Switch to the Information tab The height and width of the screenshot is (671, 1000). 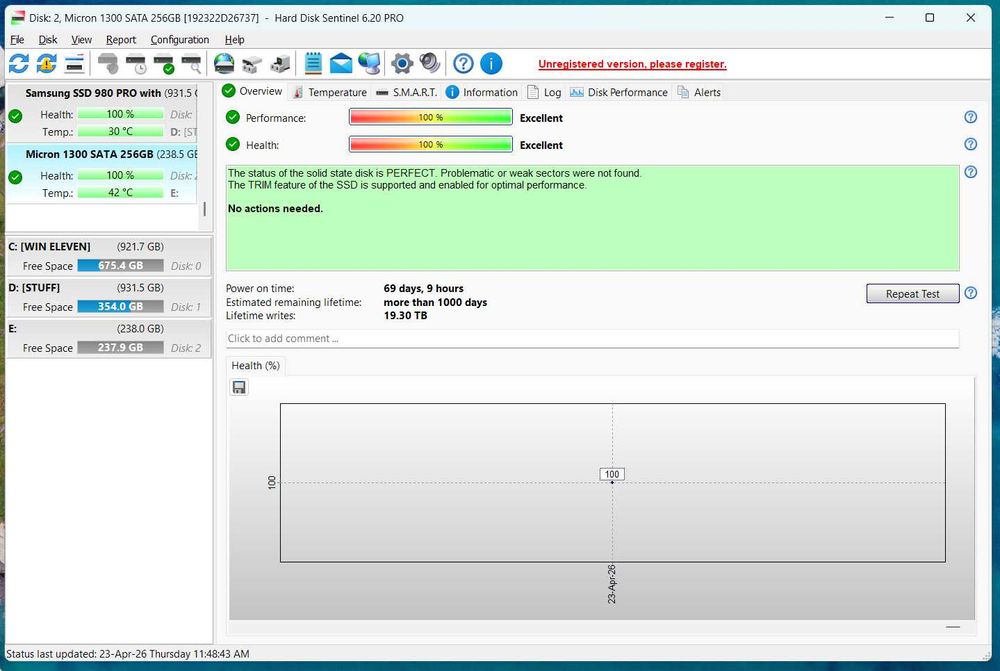point(482,92)
